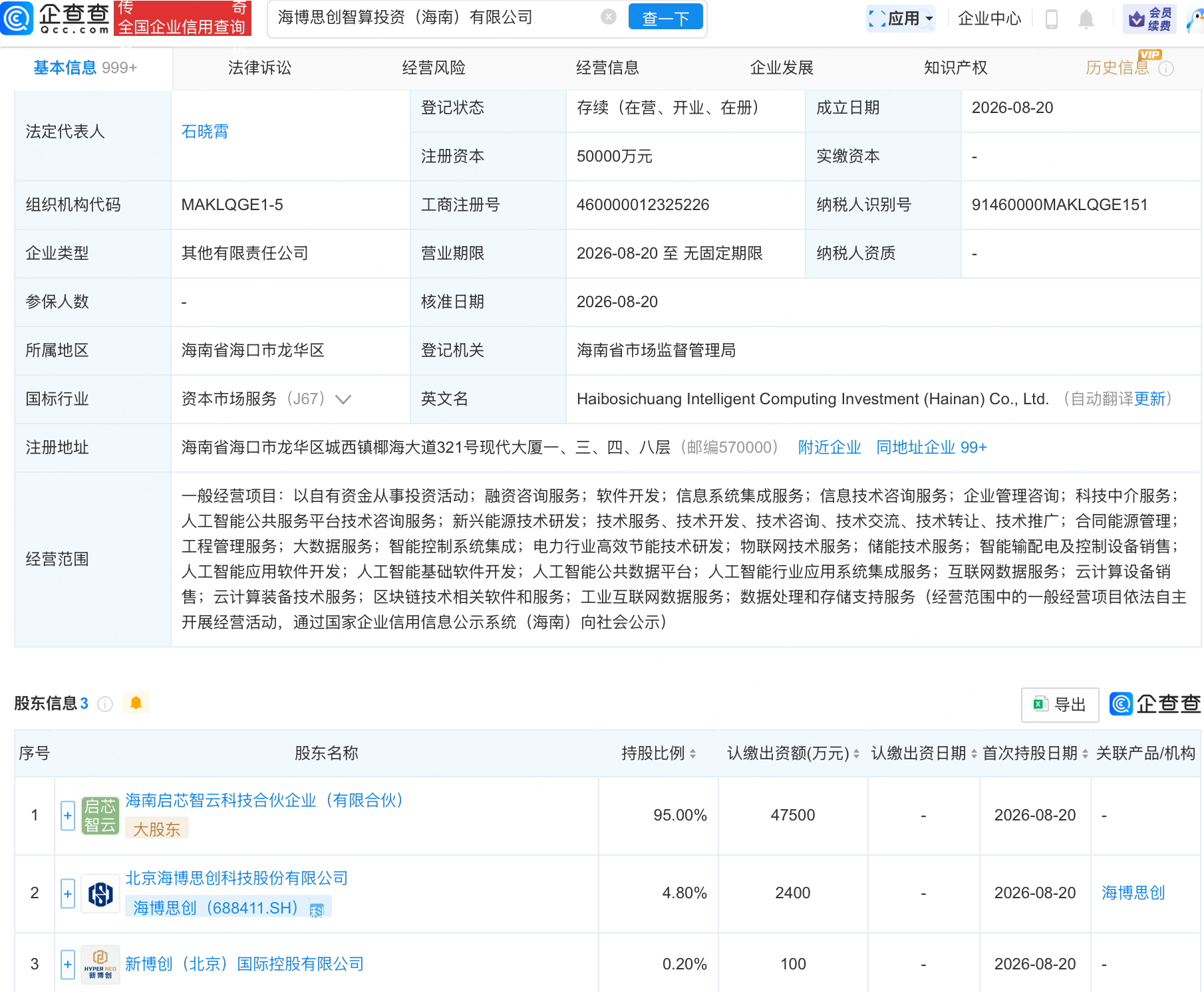1204x992 pixels.
Task: Click the small icon after 688411.SH
Action: pyautogui.click(x=317, y=910)
